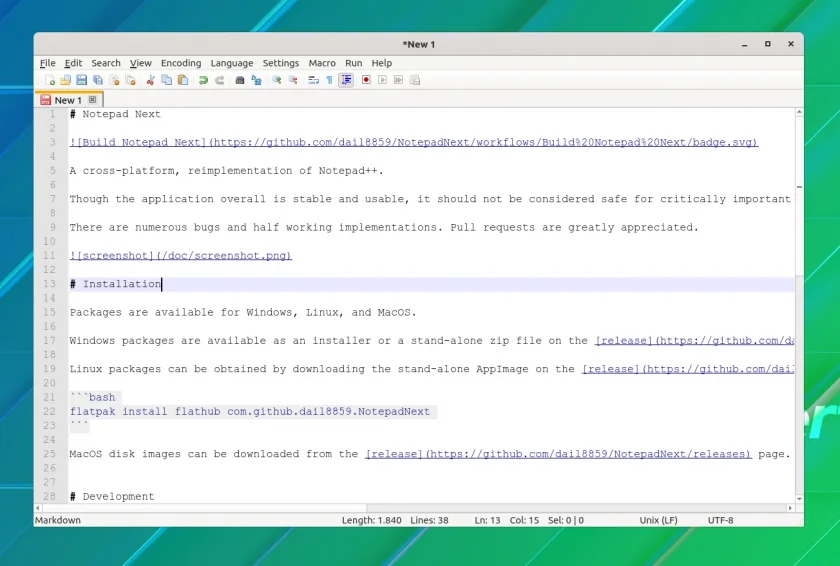Open the Edit menu
840x566 pixels.
(x=73, y=63)
